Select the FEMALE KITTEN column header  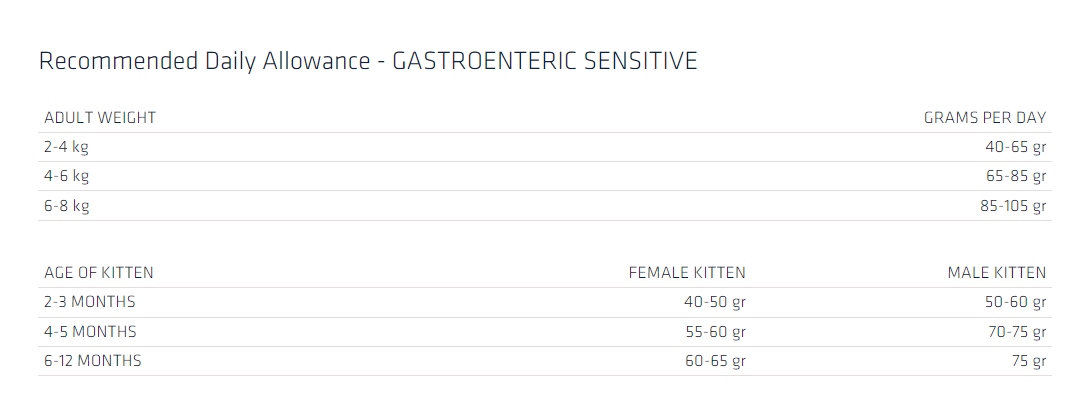686,272
